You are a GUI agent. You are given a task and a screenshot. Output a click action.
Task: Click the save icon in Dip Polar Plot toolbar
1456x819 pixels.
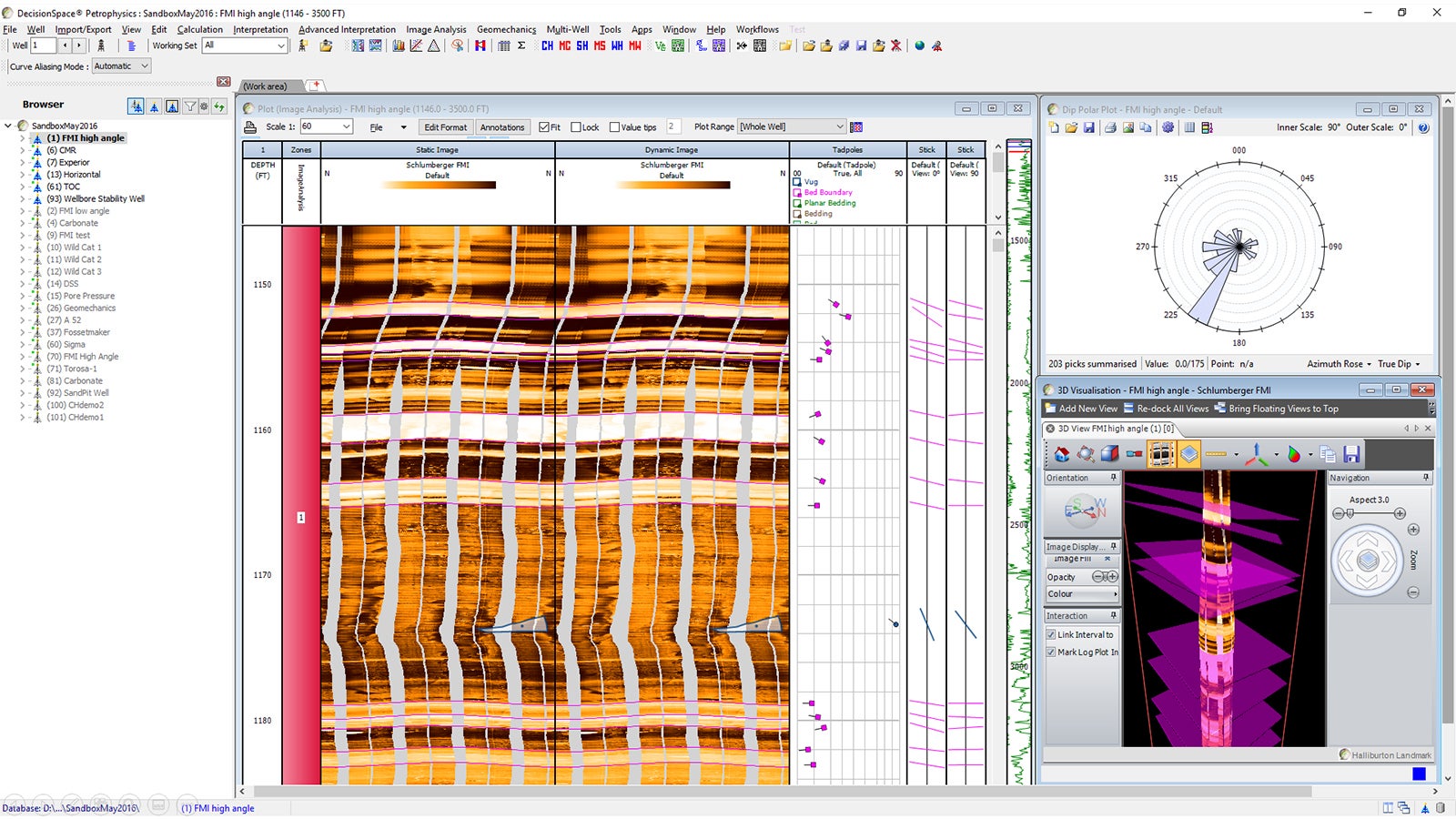click(x=1089, y=127)
